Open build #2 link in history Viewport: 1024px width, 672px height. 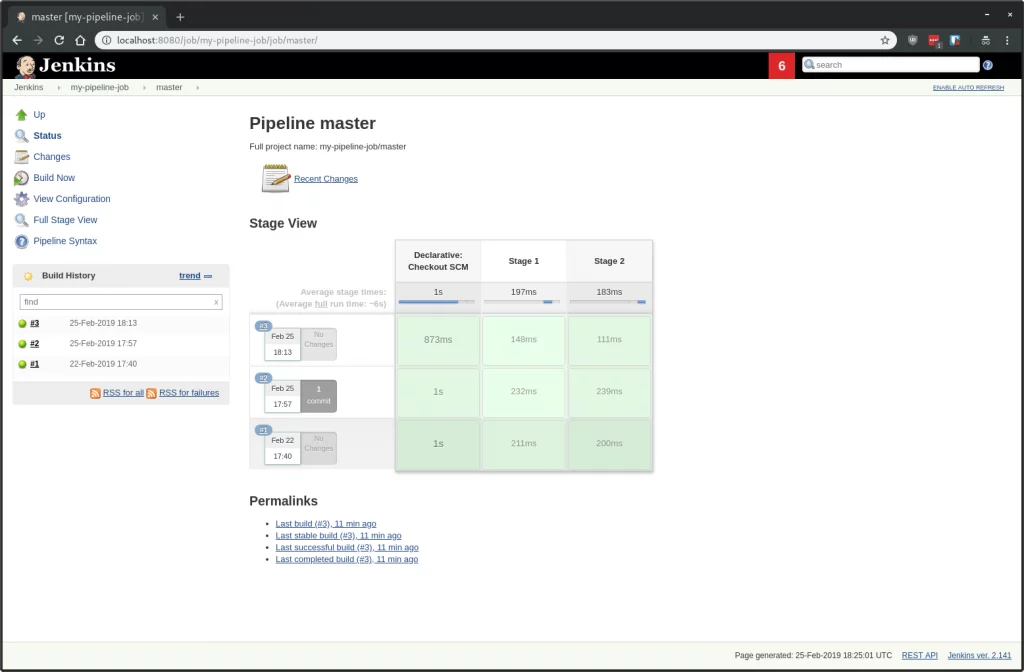point(35,344)
